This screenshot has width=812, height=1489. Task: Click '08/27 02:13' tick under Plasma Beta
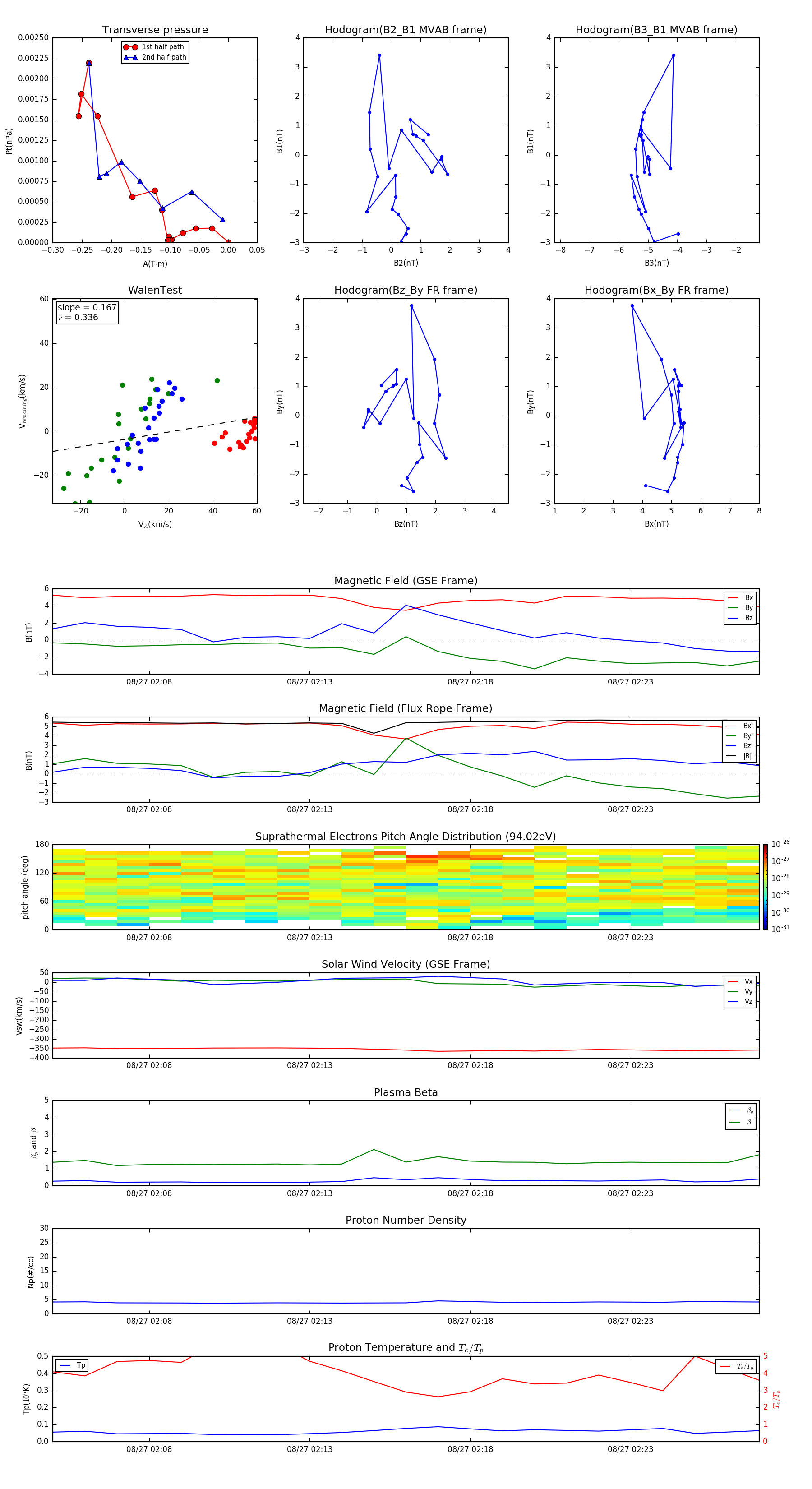310,1193
